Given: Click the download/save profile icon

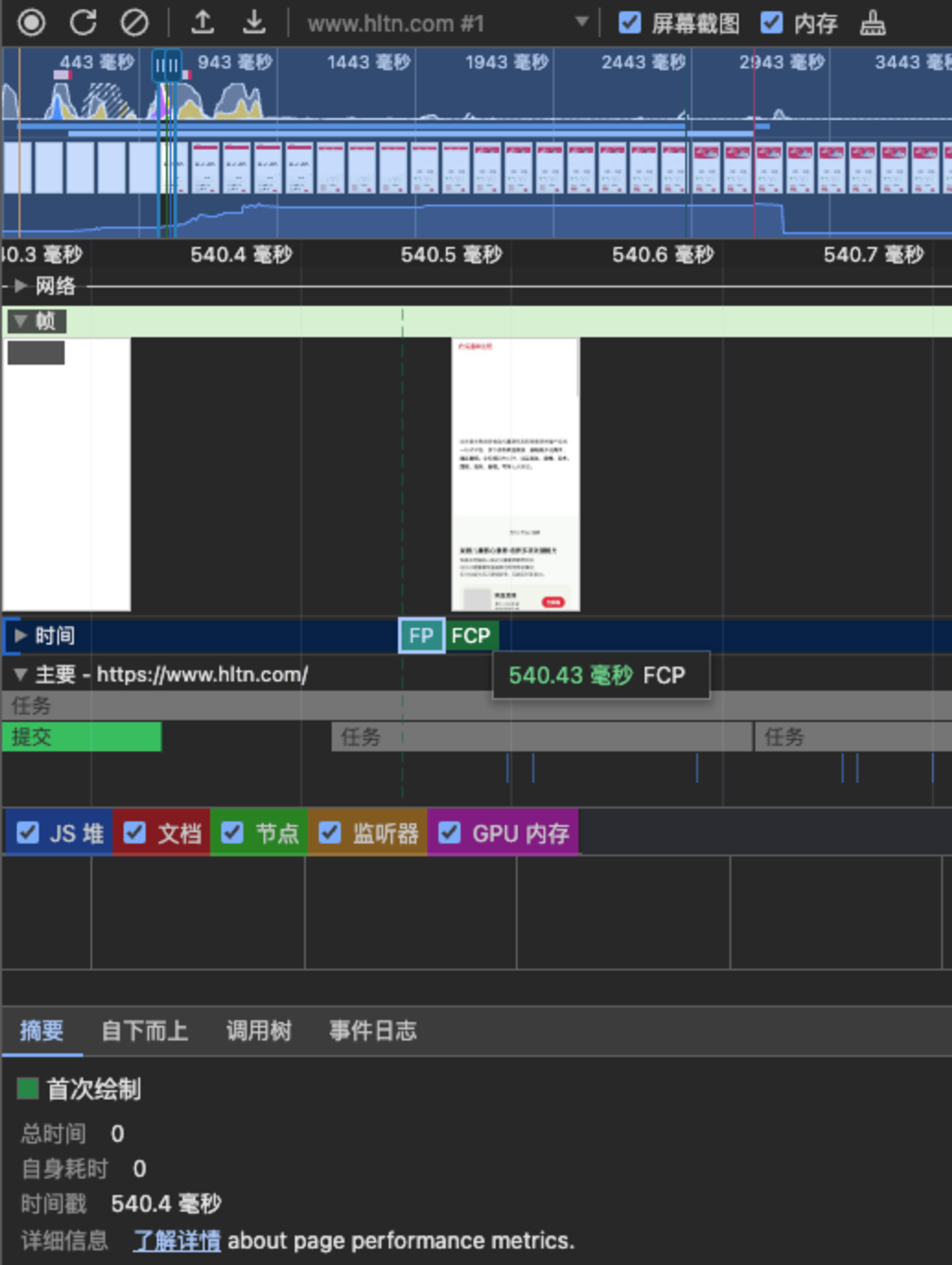Looking at the screenshot, I should 254,23.
